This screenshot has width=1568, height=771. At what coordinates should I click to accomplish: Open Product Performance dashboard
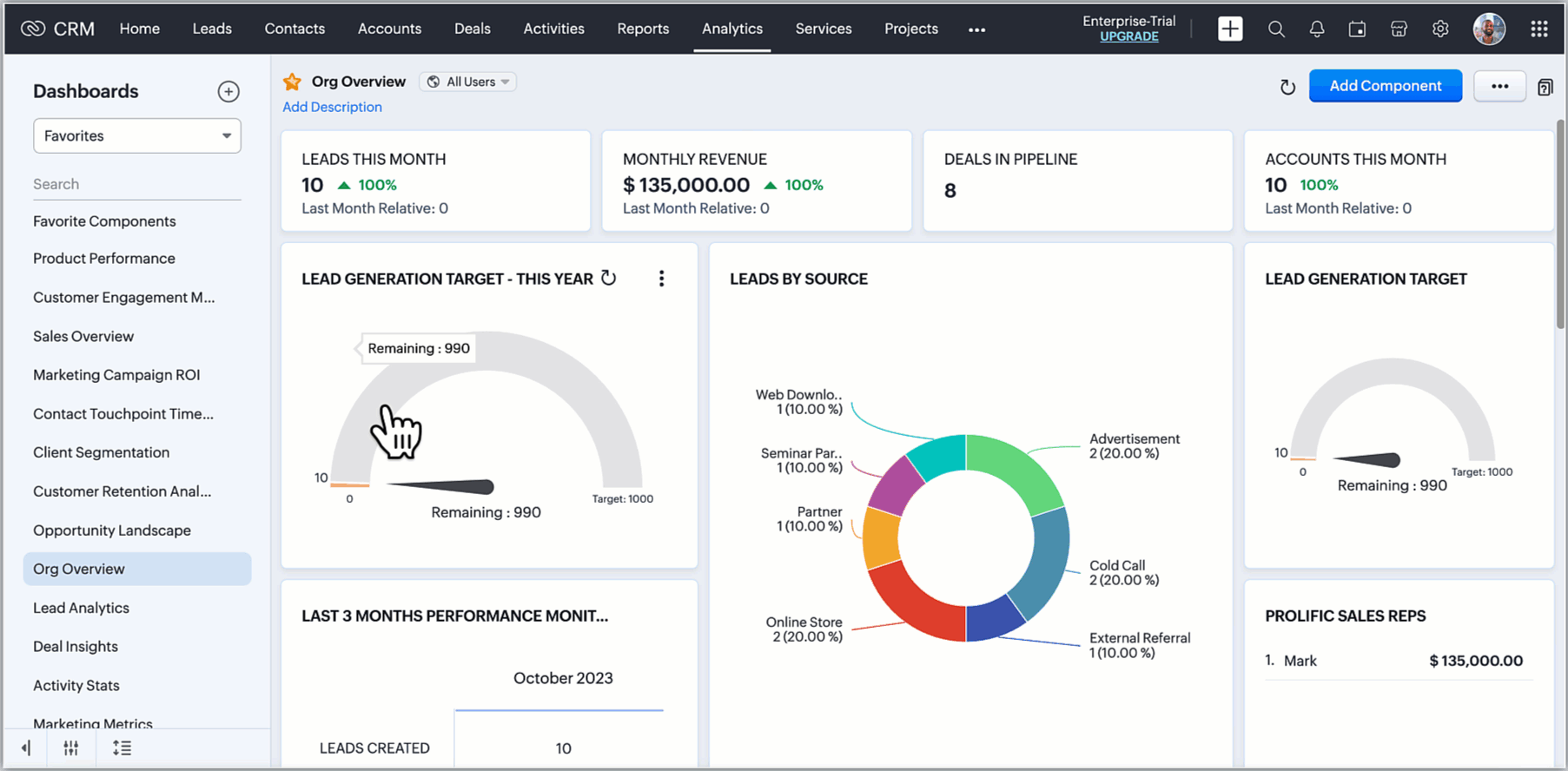[104, 259]
